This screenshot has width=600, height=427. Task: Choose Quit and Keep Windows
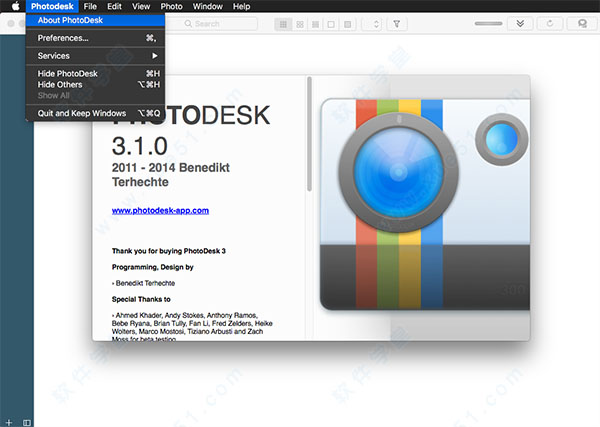pos(96,113)
